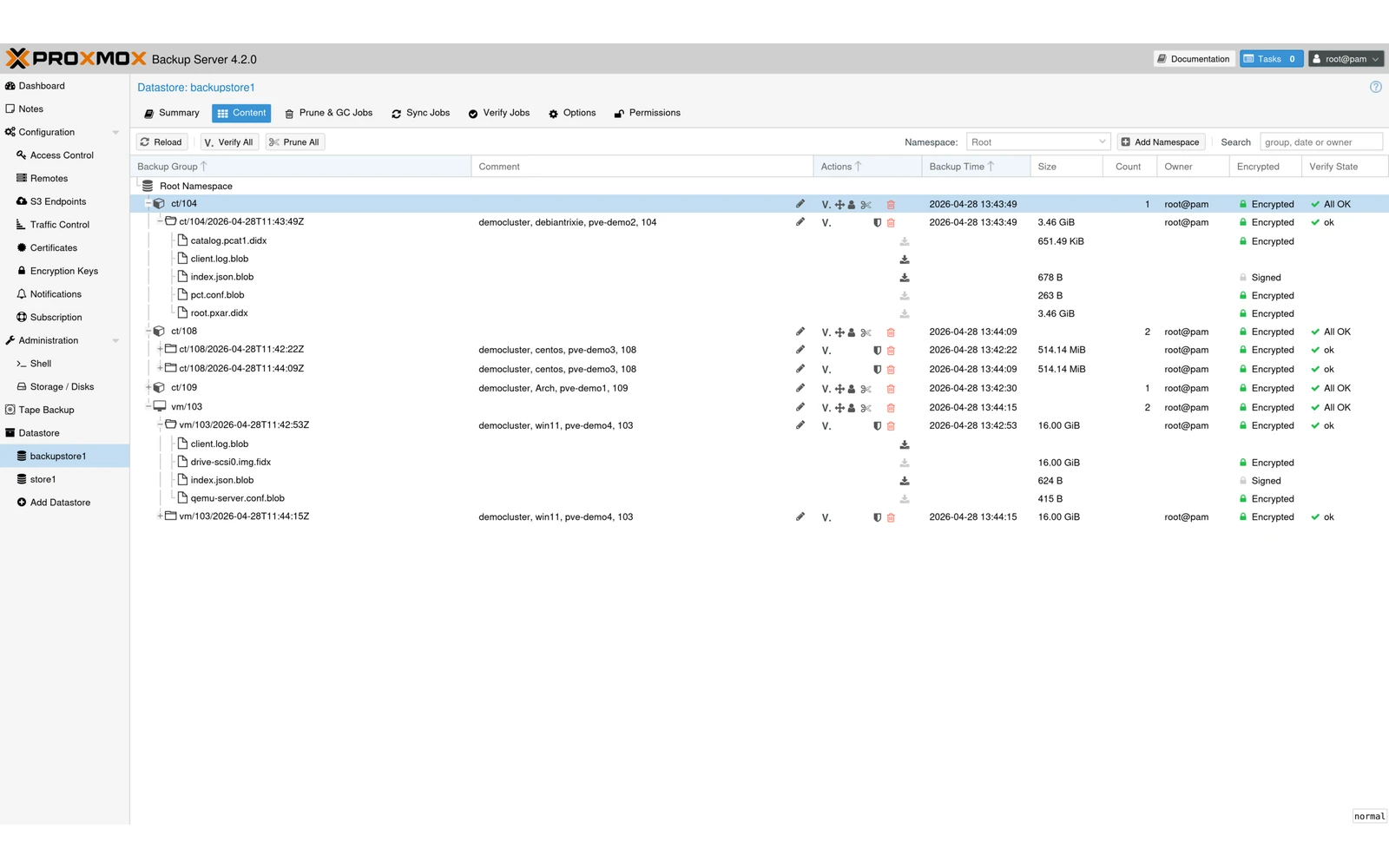Click the Verify All button

click(229, 141)
